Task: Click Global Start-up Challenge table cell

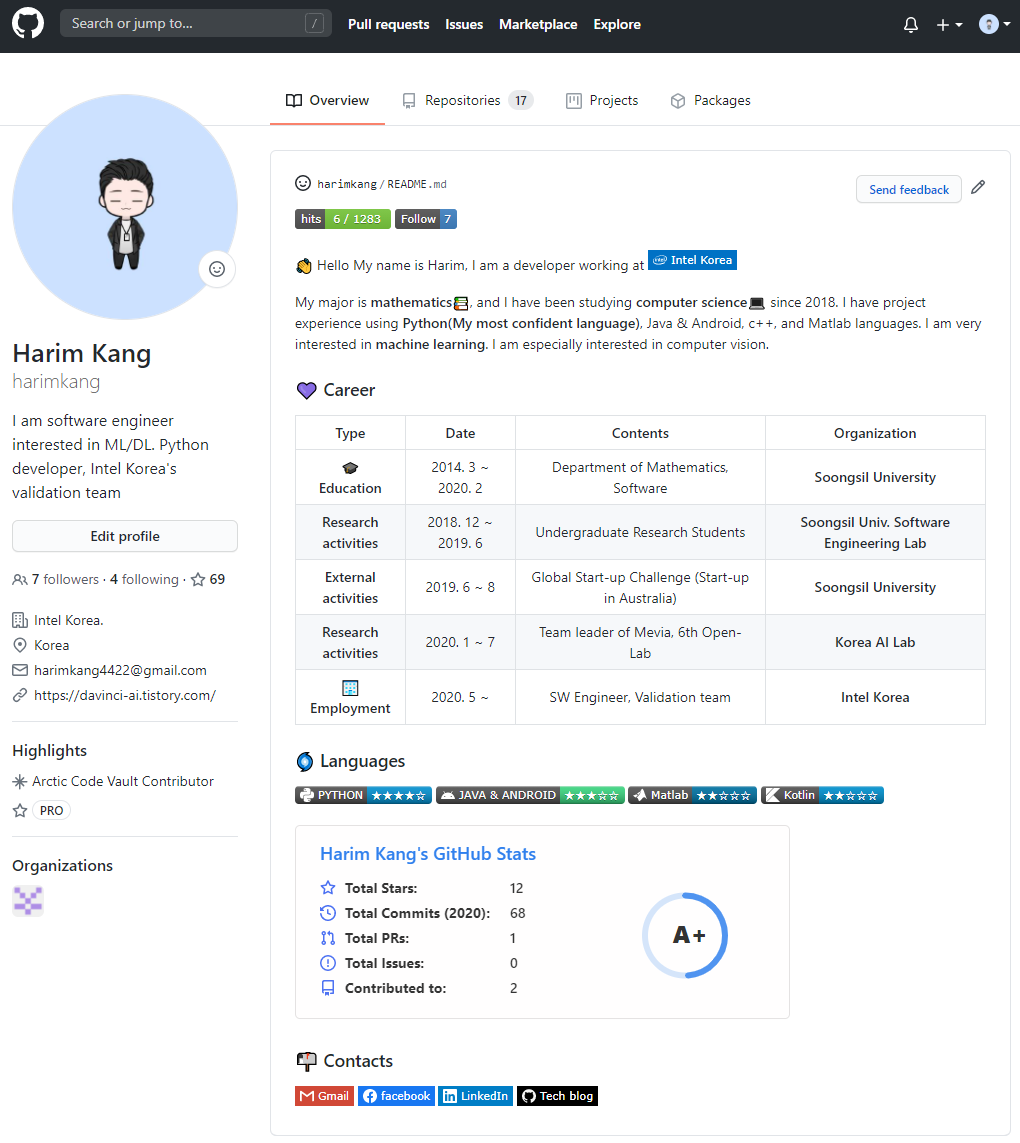Action: 640,588
